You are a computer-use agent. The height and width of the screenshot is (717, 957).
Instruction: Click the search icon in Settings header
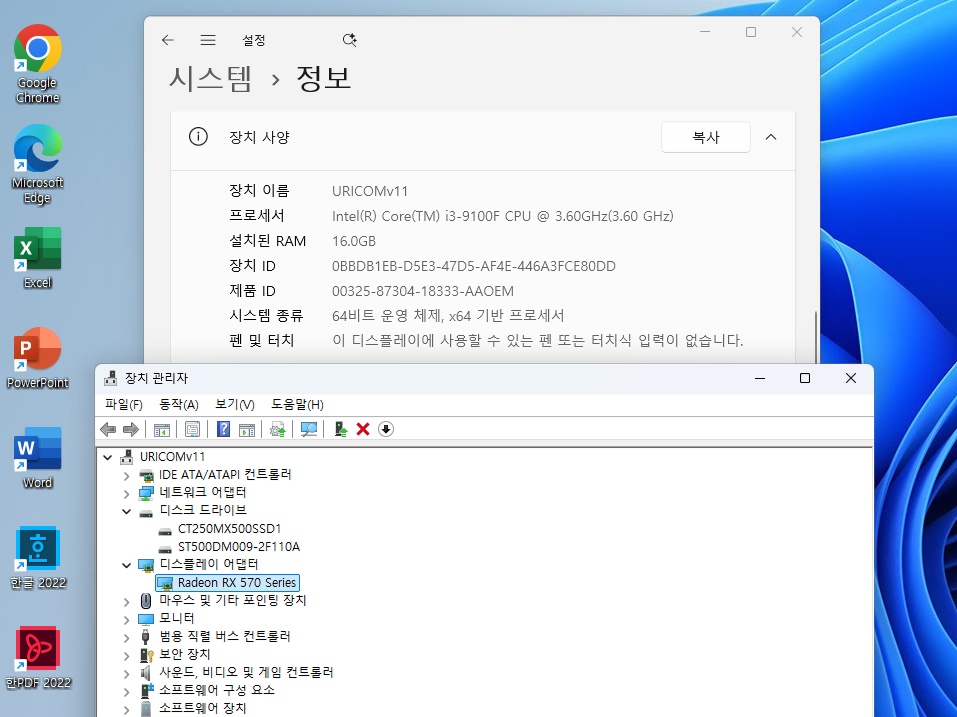pyautogui.click(x=350, y=40)
